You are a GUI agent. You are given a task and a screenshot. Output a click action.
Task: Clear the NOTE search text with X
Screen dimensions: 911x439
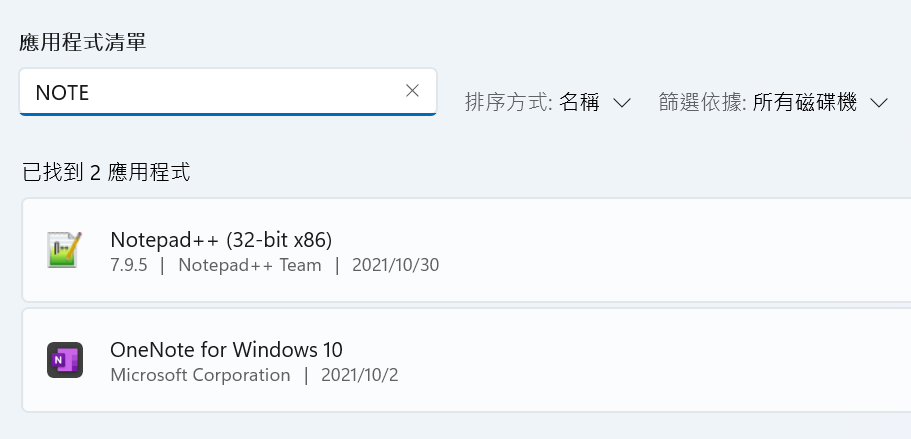coord(412,91)
